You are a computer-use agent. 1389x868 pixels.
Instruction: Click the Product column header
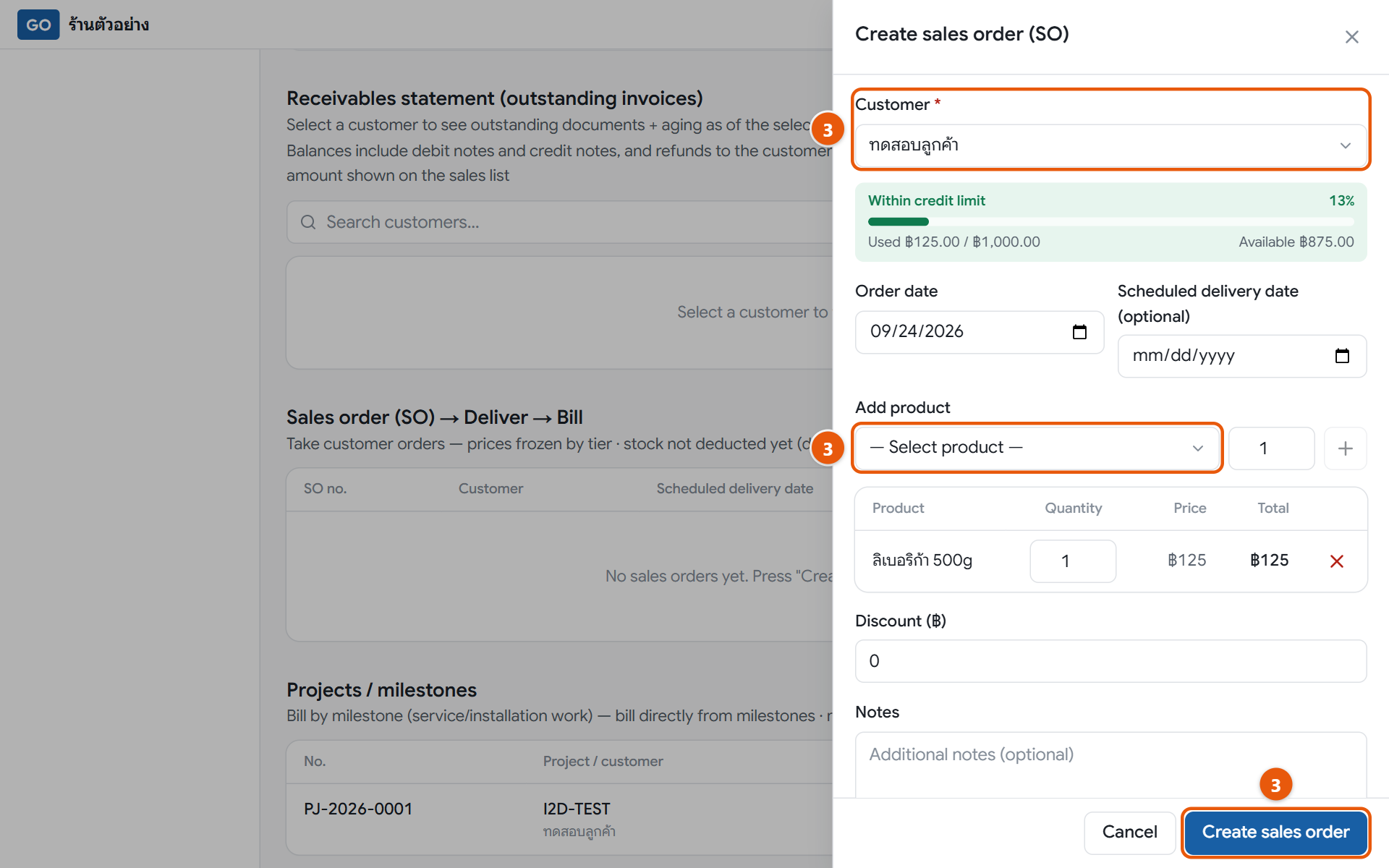(x=898, y=509)
